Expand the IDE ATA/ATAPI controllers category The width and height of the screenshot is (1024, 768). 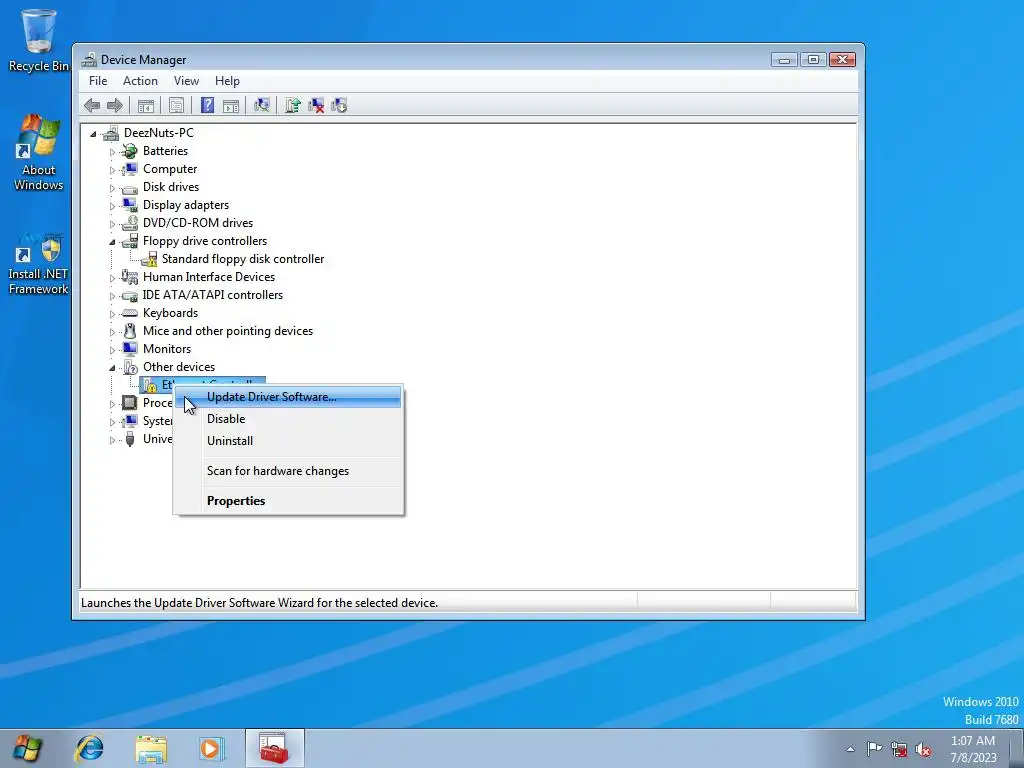(112, 296)
